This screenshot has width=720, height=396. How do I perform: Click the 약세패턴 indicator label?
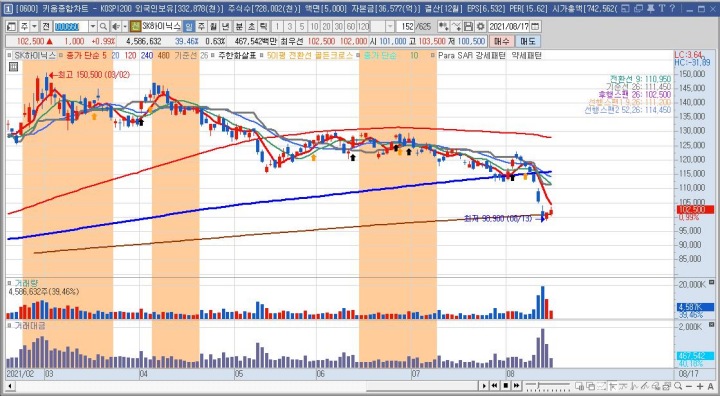pyautogui.click(x=526, y=56)
